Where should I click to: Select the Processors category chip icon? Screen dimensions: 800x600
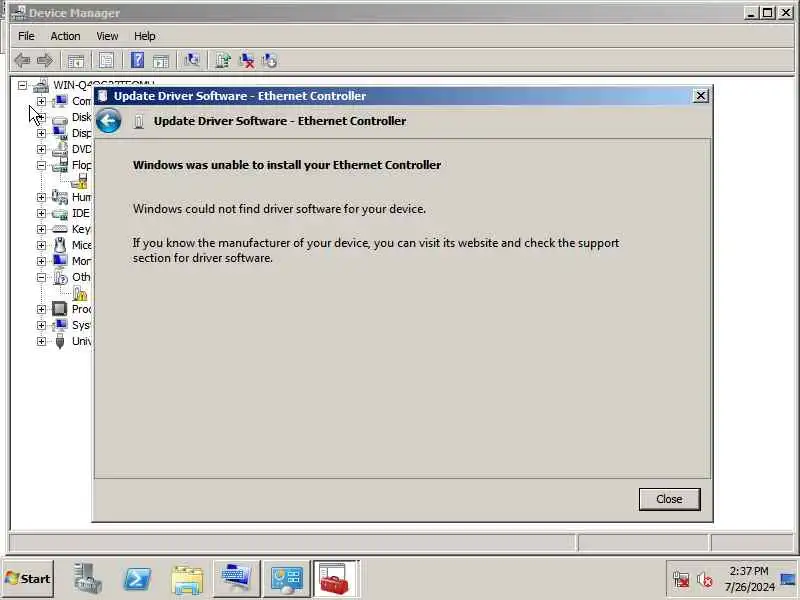click(60, 309)
